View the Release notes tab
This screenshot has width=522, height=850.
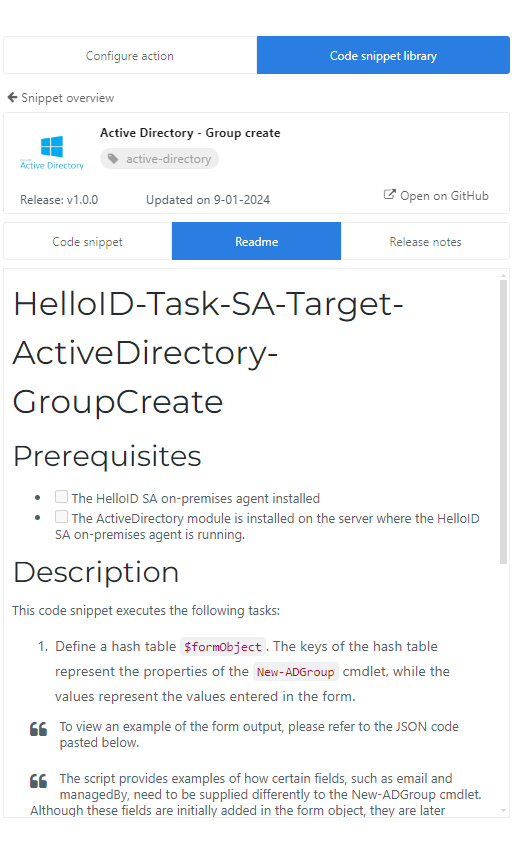[425, 241]
